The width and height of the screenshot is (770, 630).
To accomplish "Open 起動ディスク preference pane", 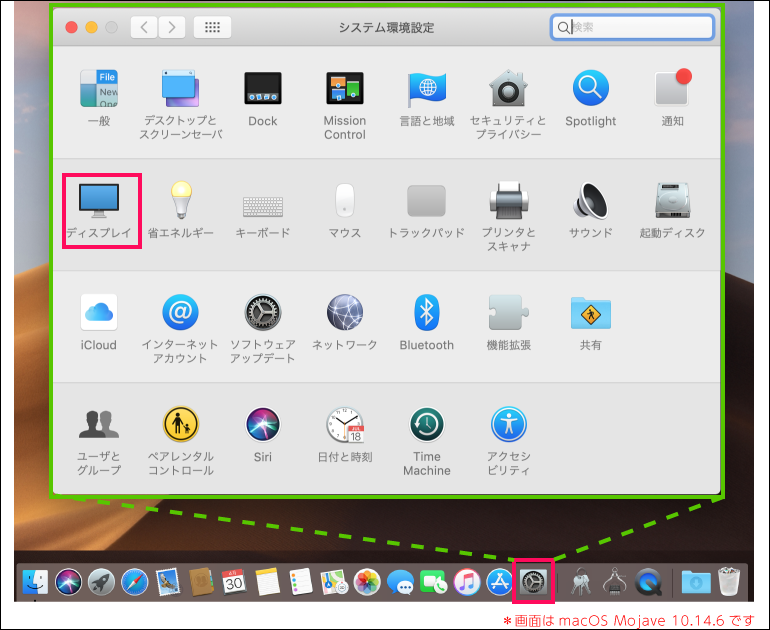I will point(672,210).
